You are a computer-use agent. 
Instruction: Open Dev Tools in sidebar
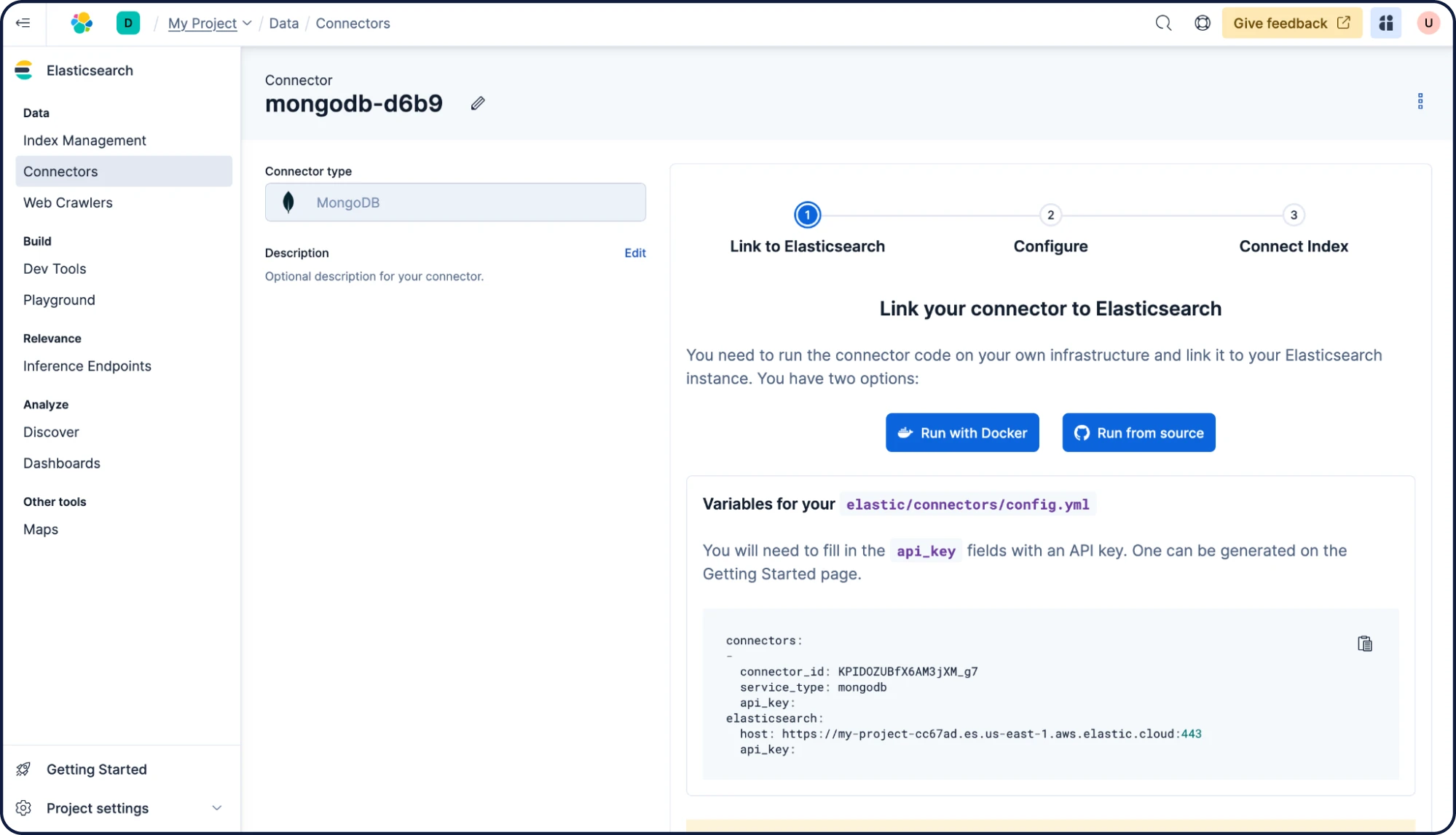55,269
